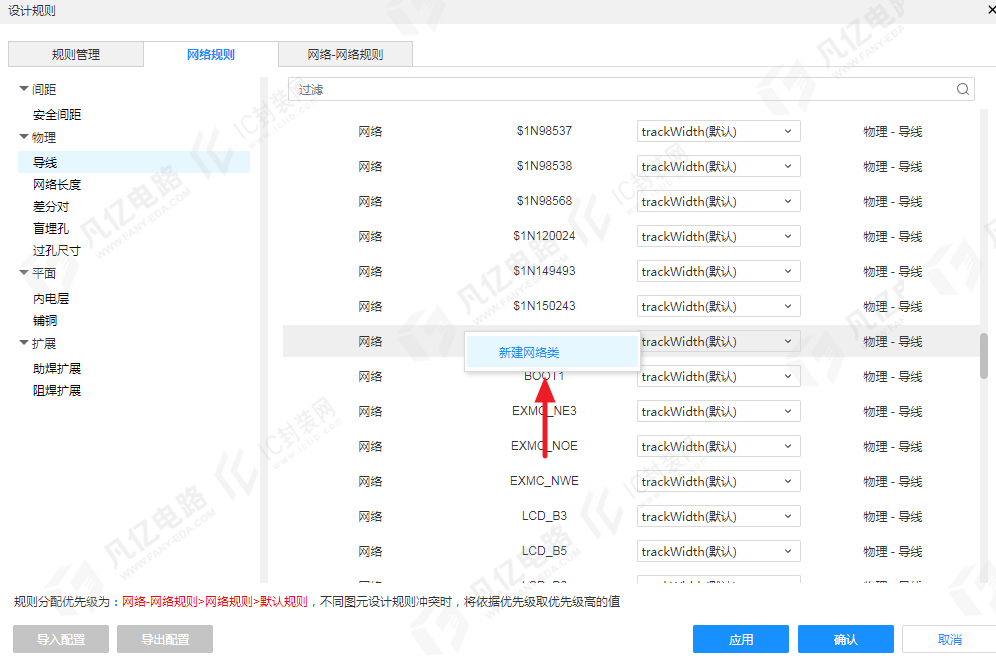
Task: Open 助焊扩展 rule category
Action: click(x=57, y=369)
